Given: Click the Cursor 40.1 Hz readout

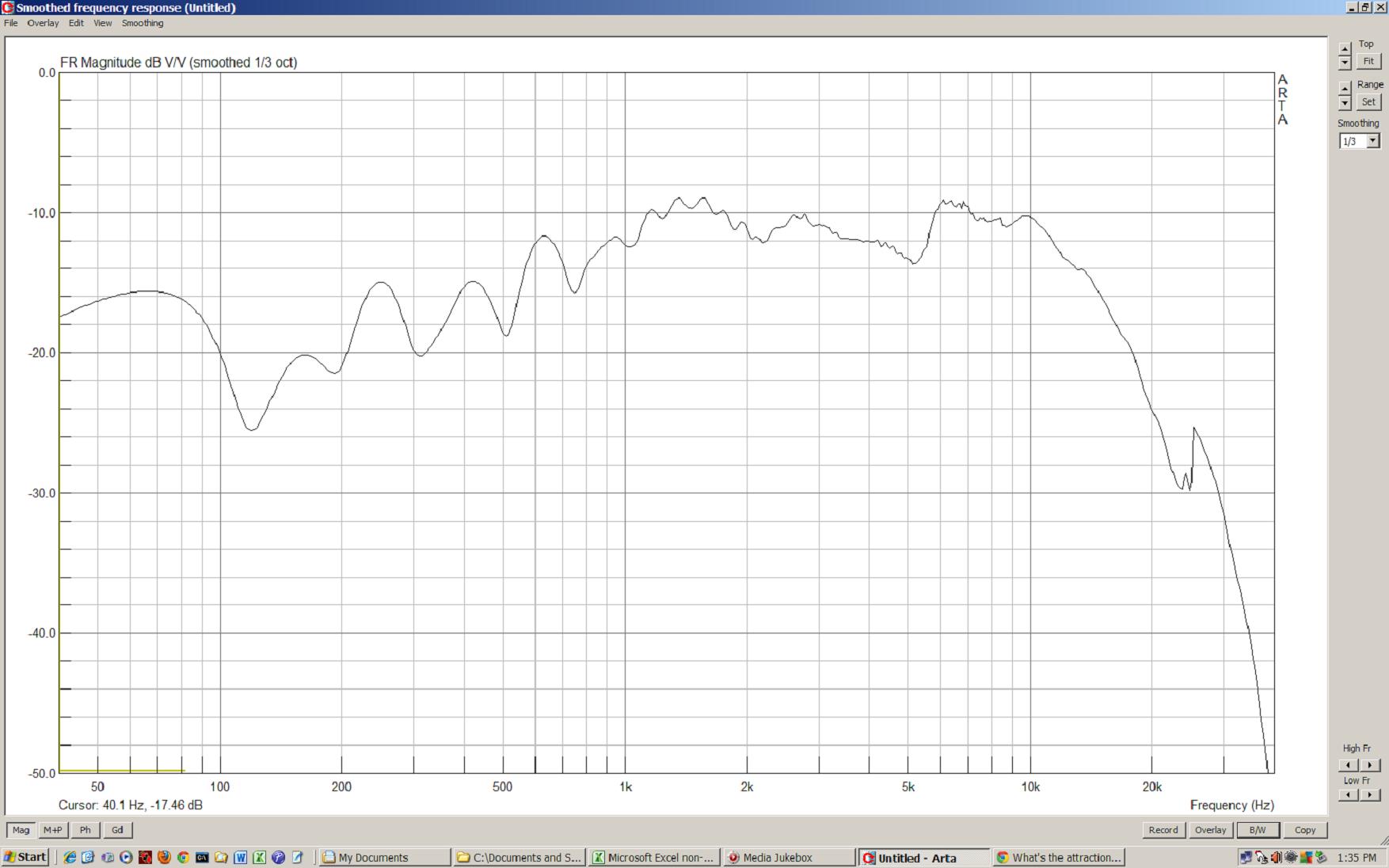Looking at the screenshot, I should 131,805.
